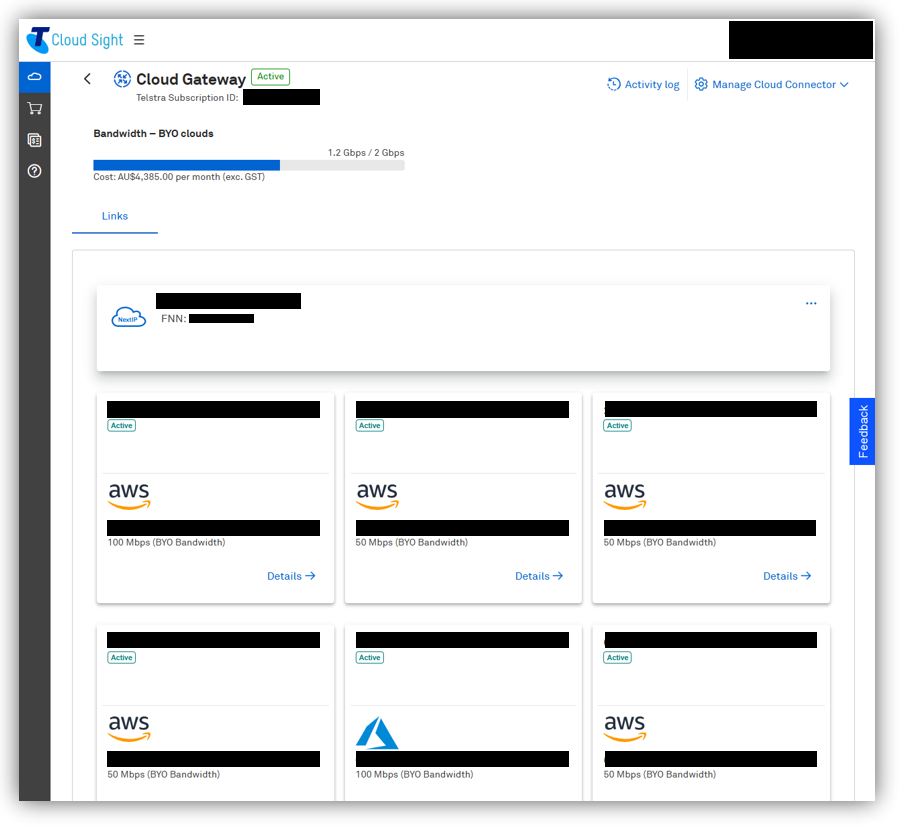Image resolution: width=903 pixels, height=826 pixels.
Task: Open the Activity log
Action: pos(643,85)
